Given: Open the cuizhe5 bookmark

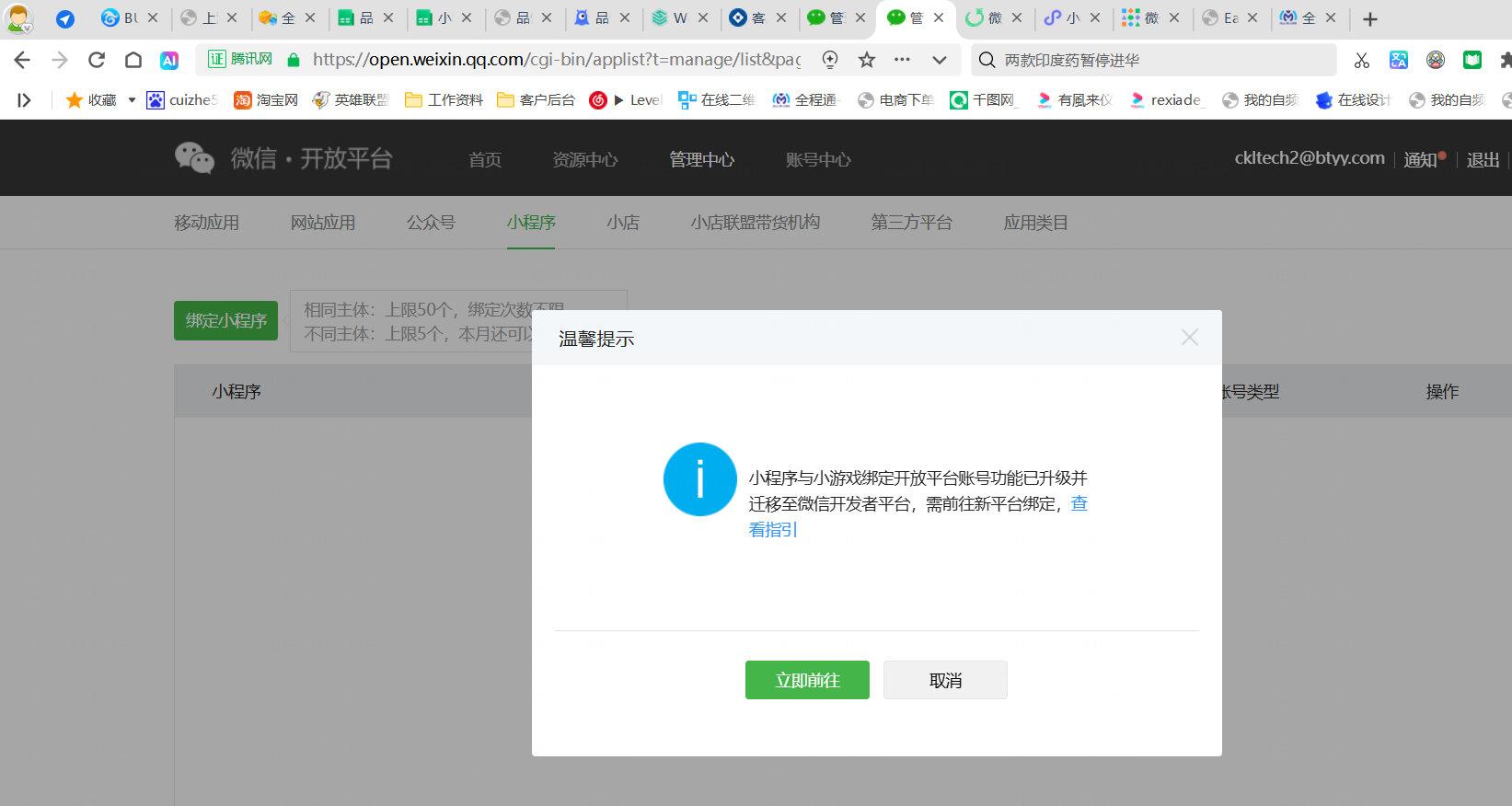Looking at the screenshot, I should click(x=182, y=100).
